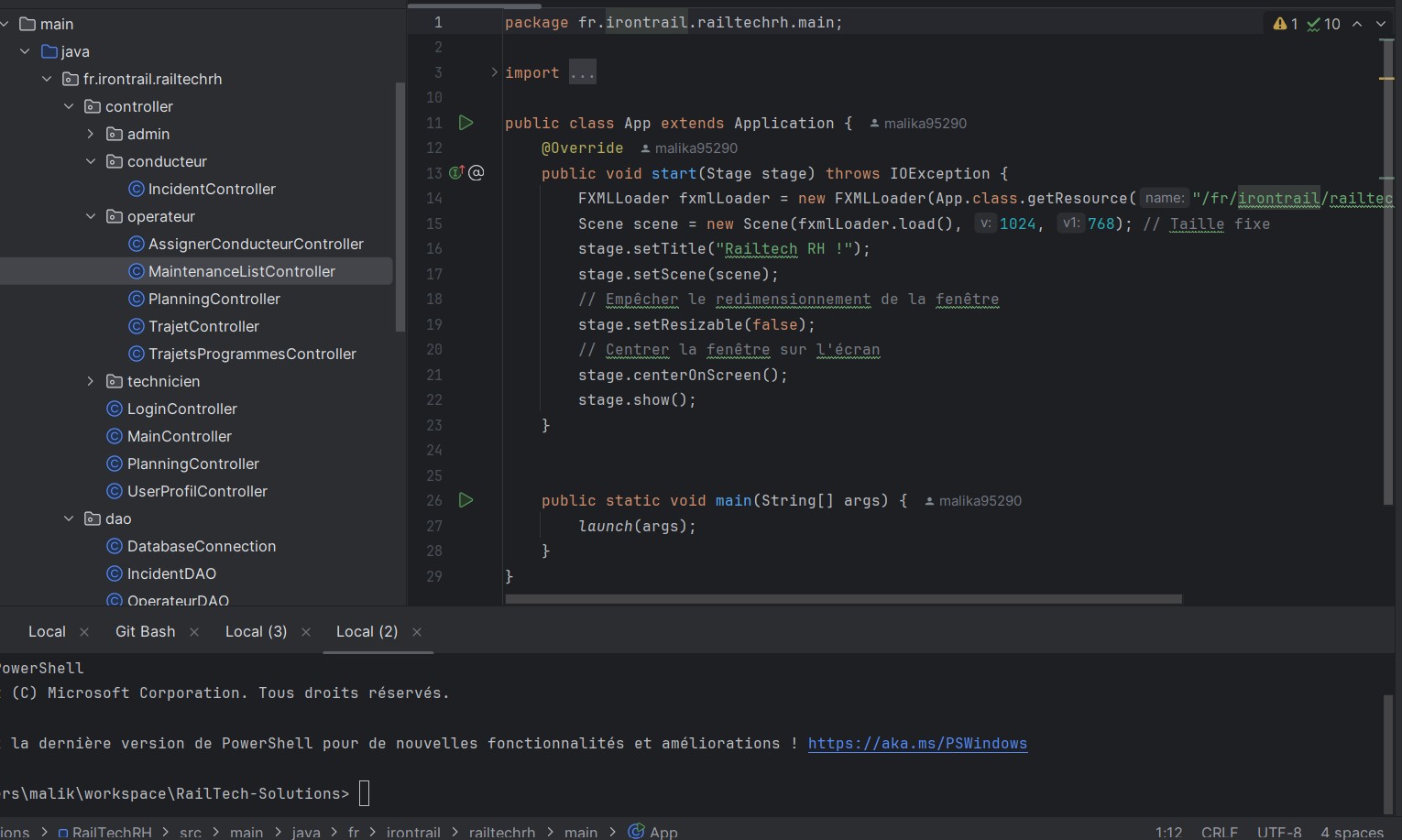
Task: Run the App class from gutter
Action: (x=466, y=123)
